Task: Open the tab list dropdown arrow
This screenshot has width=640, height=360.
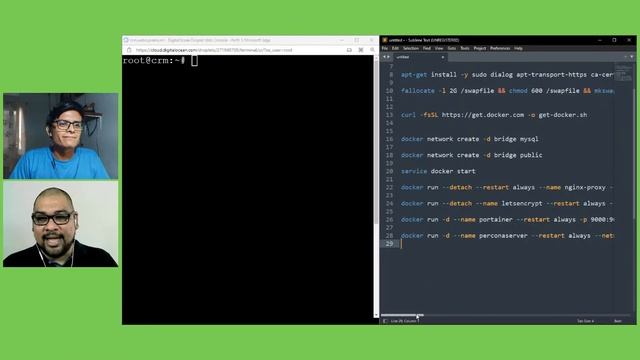Action: click(x=632, y=57)
